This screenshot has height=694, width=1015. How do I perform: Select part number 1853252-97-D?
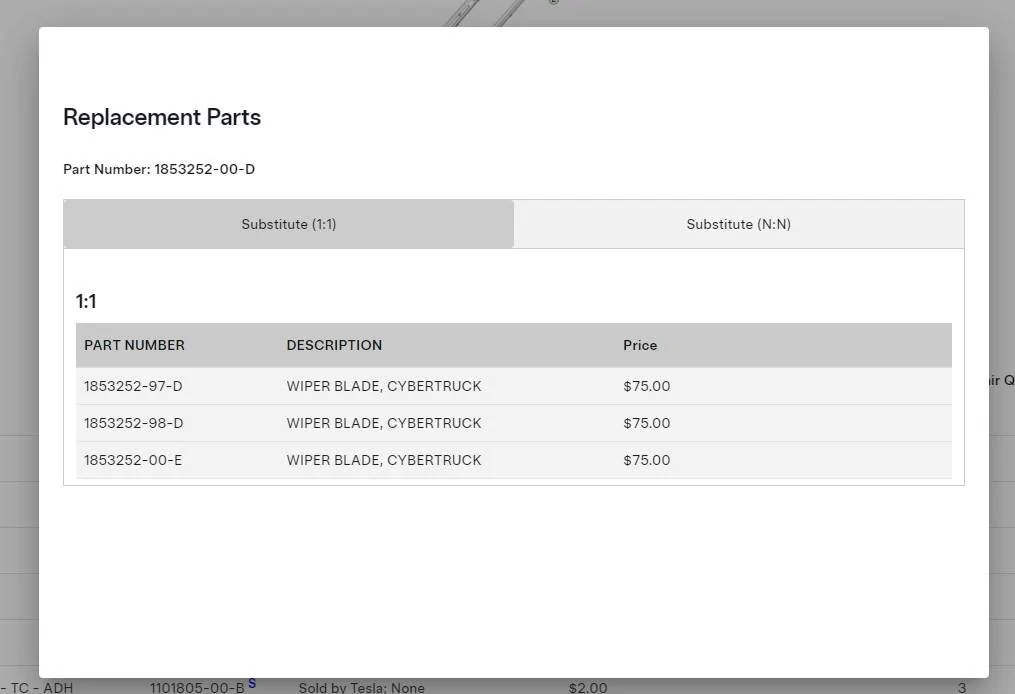pos(133,386)
